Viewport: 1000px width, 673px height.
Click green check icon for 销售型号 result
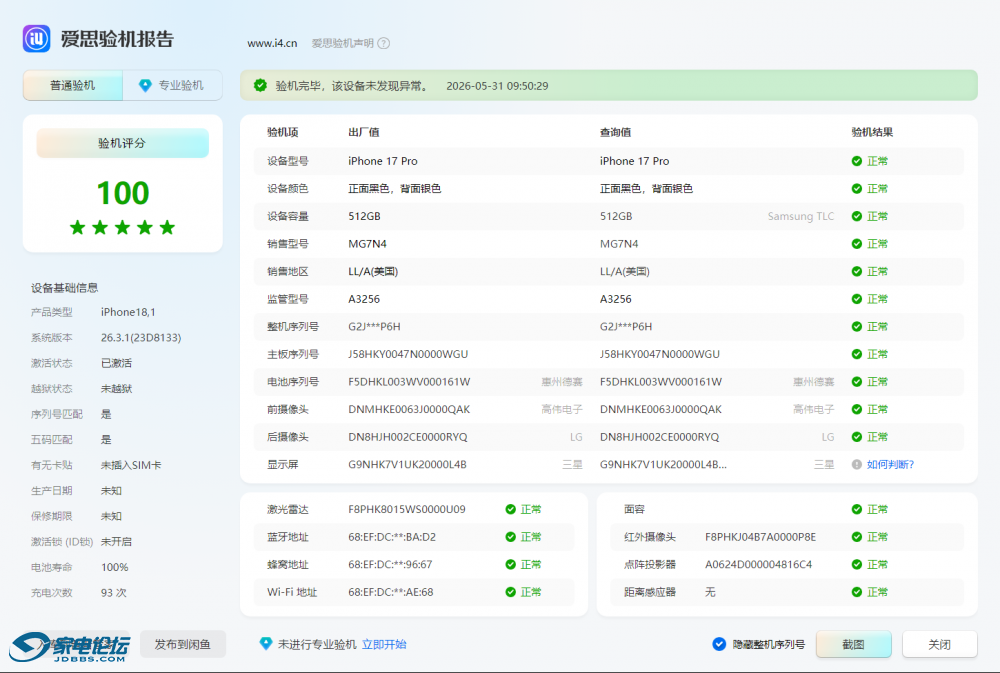pyautogui.click(x=857, y=244)
